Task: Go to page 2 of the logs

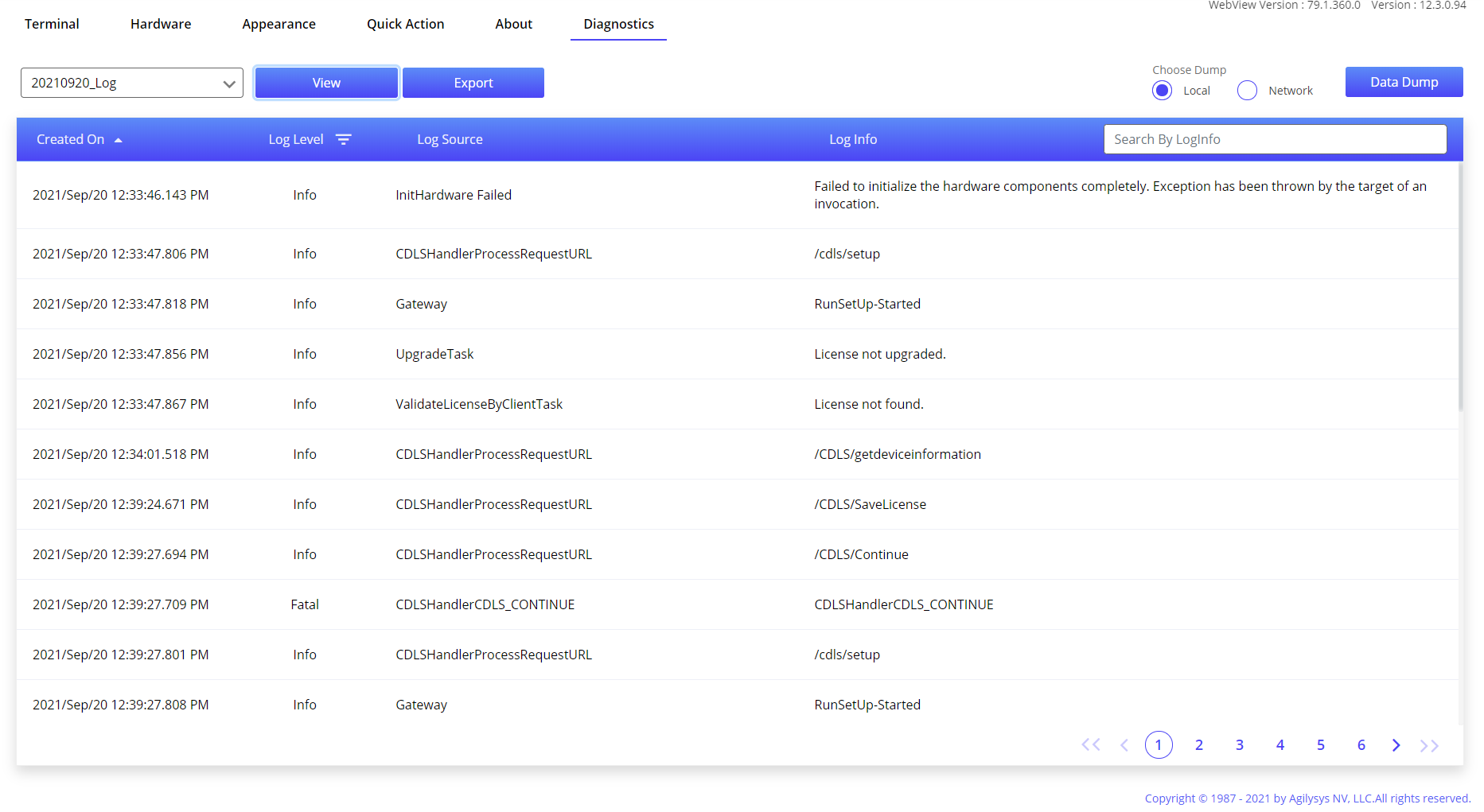Action: pos(1199,745)
